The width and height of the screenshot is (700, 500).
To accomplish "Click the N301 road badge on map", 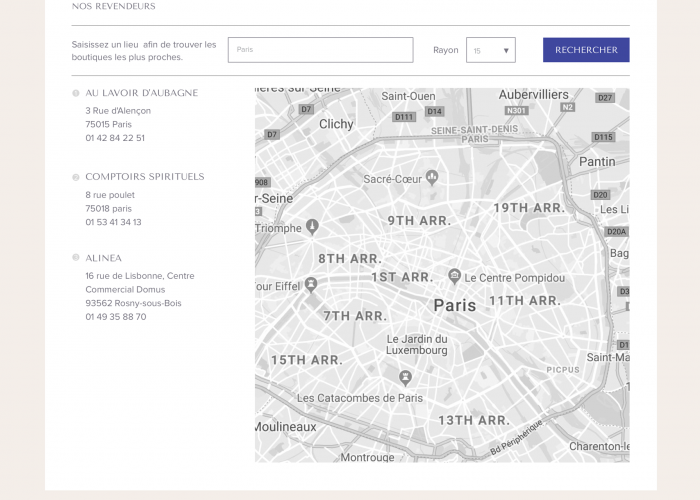I will pyautogui.click(x=517, y=110).
